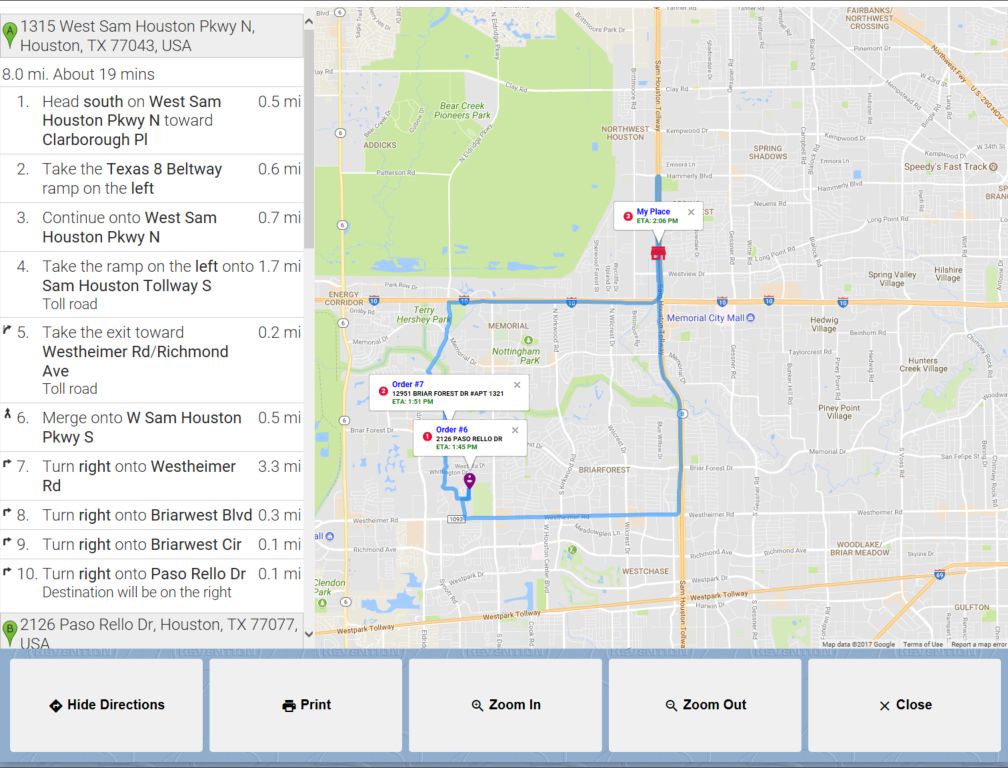Click the 2126 PASO RELLO DR popup address
Screen dimensions: 1008x768
(x=469, y=439)
